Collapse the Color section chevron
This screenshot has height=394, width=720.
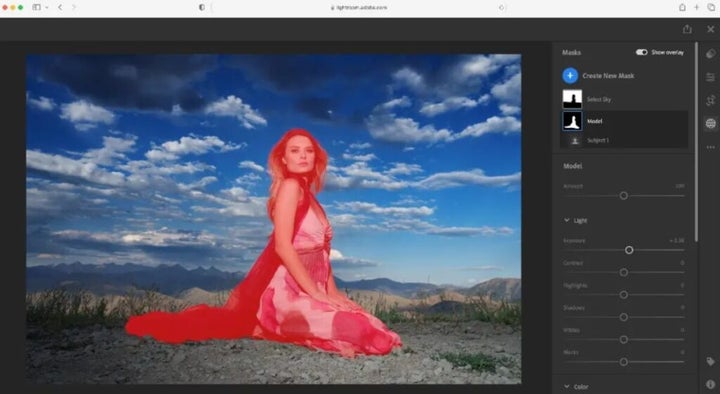pyautogui.click(x=567, y=387)
